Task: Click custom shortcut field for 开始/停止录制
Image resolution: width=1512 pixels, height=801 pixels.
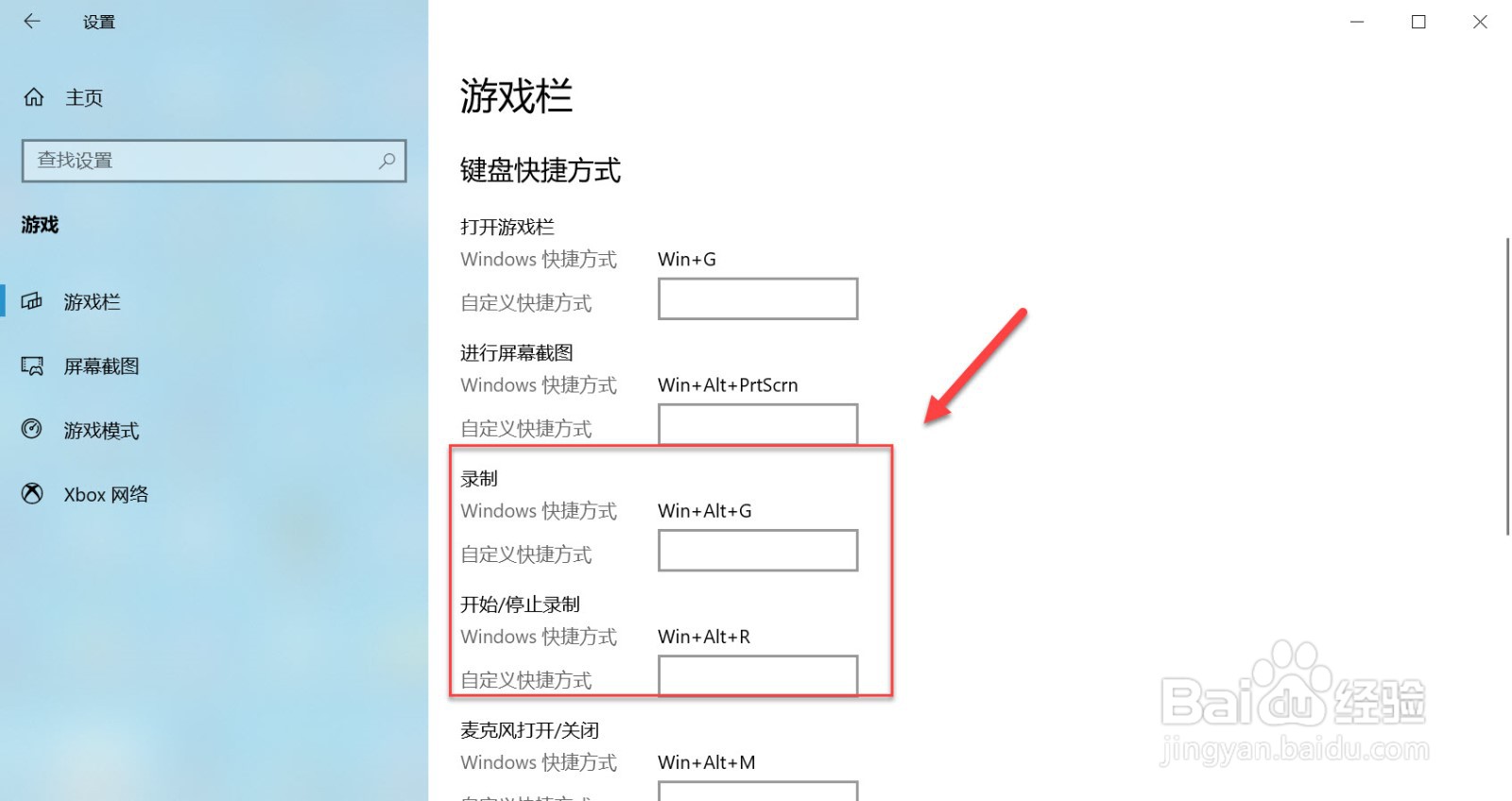Action: point(758,675)
